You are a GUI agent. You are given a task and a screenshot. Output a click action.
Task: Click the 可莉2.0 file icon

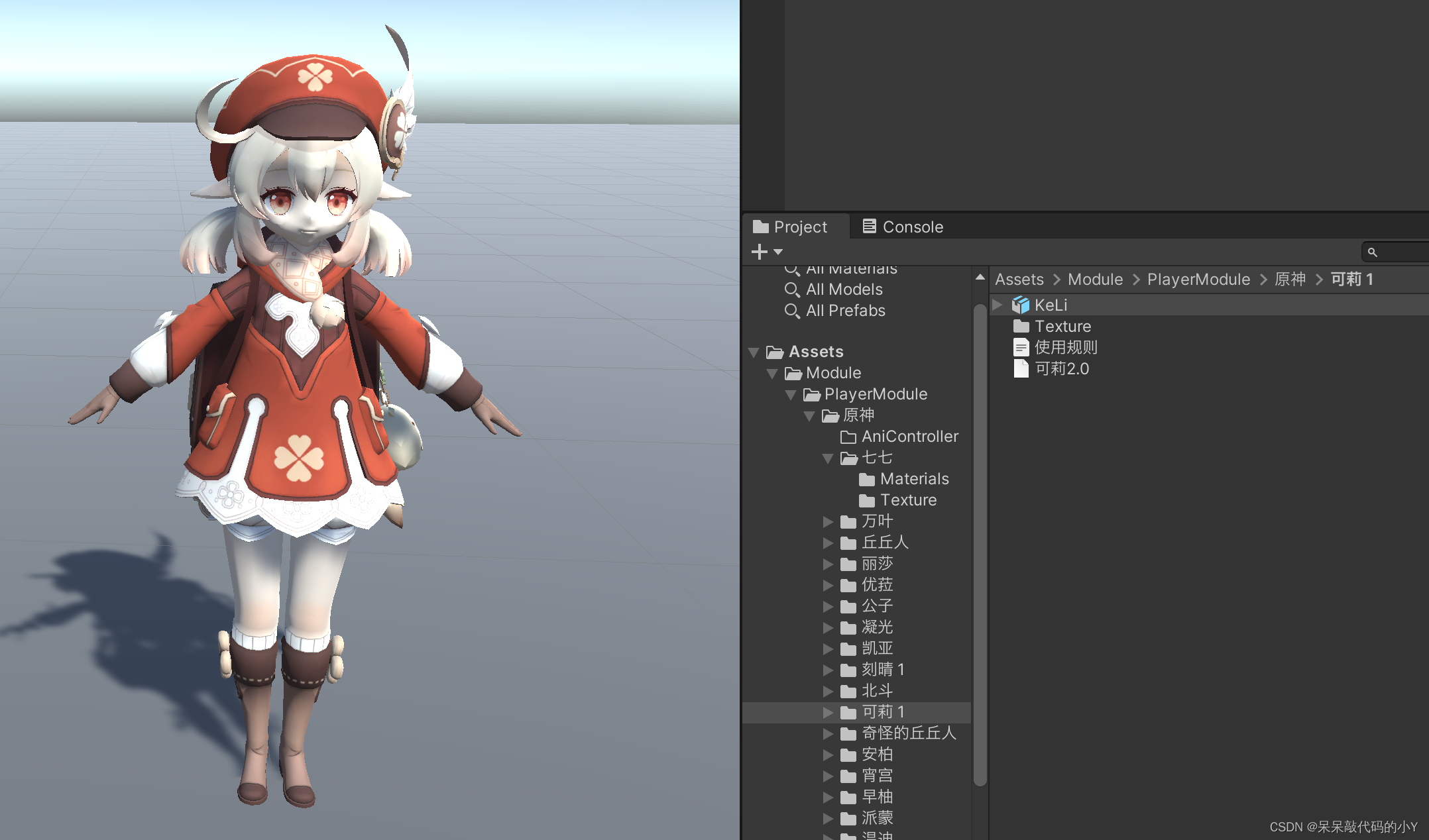1021,368
